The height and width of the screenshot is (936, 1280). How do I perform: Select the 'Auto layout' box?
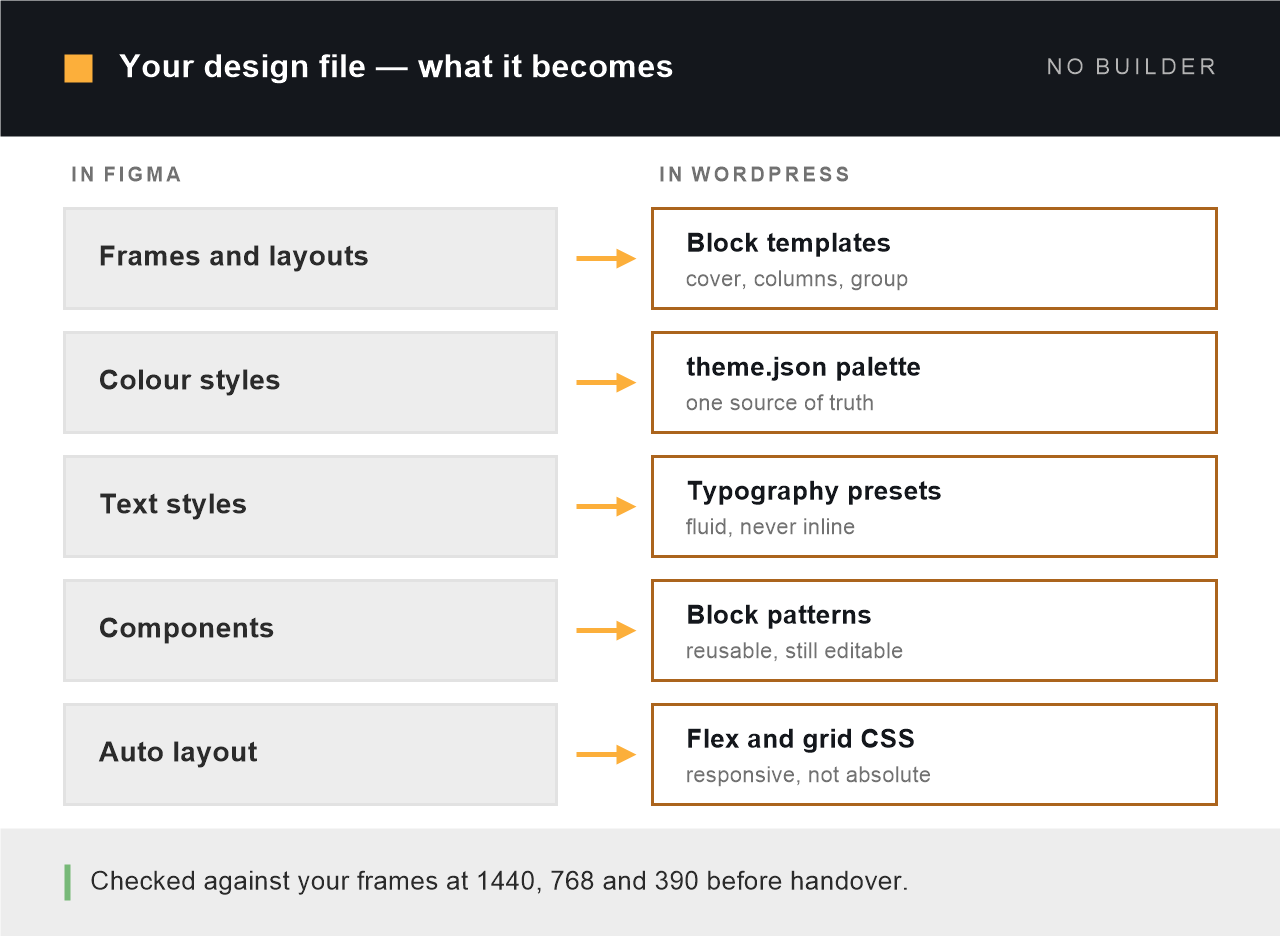310,754
